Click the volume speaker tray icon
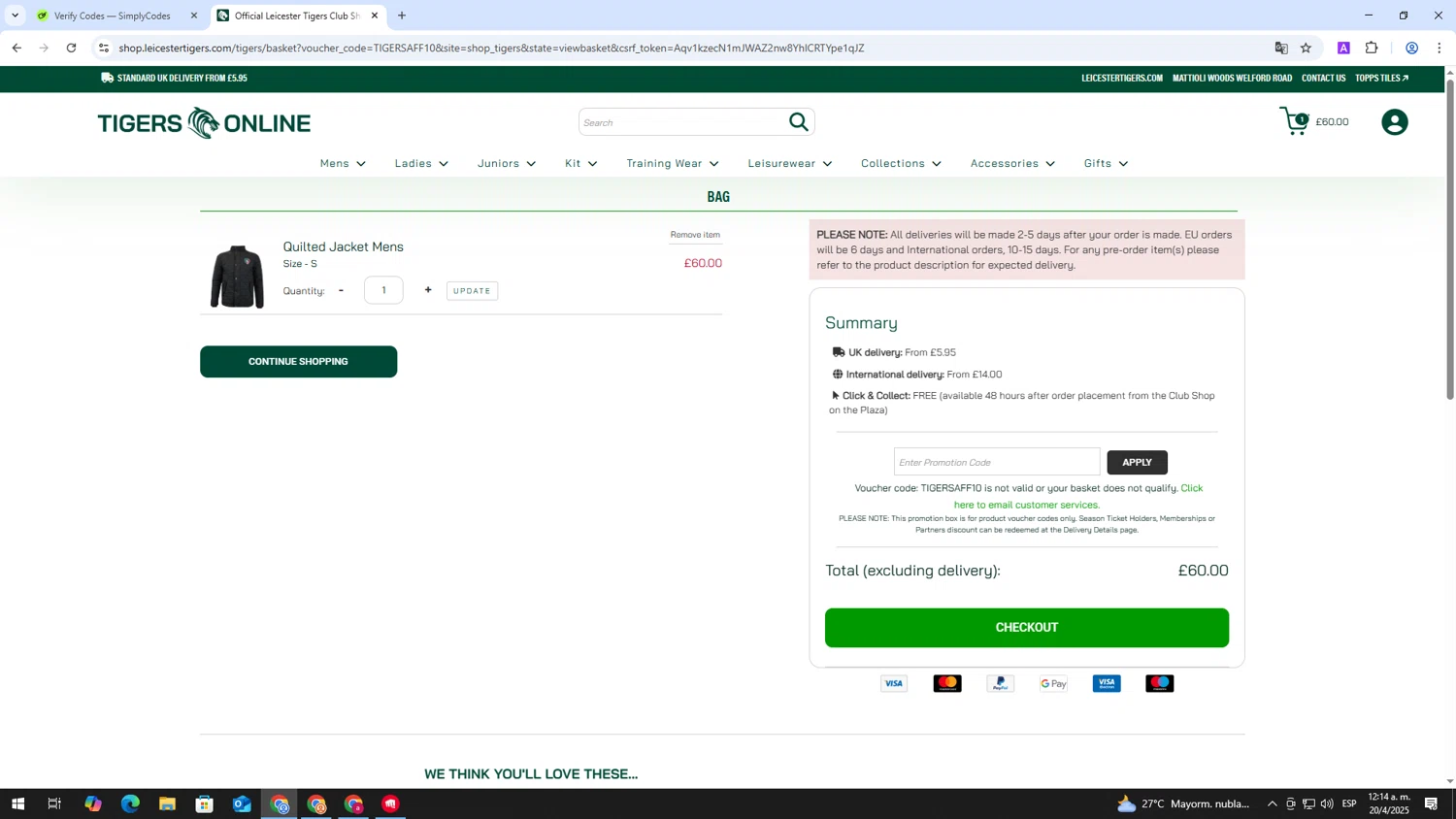Image resolution: width=1456 pixels, height=819 pixels. (x=1327, y=803)
